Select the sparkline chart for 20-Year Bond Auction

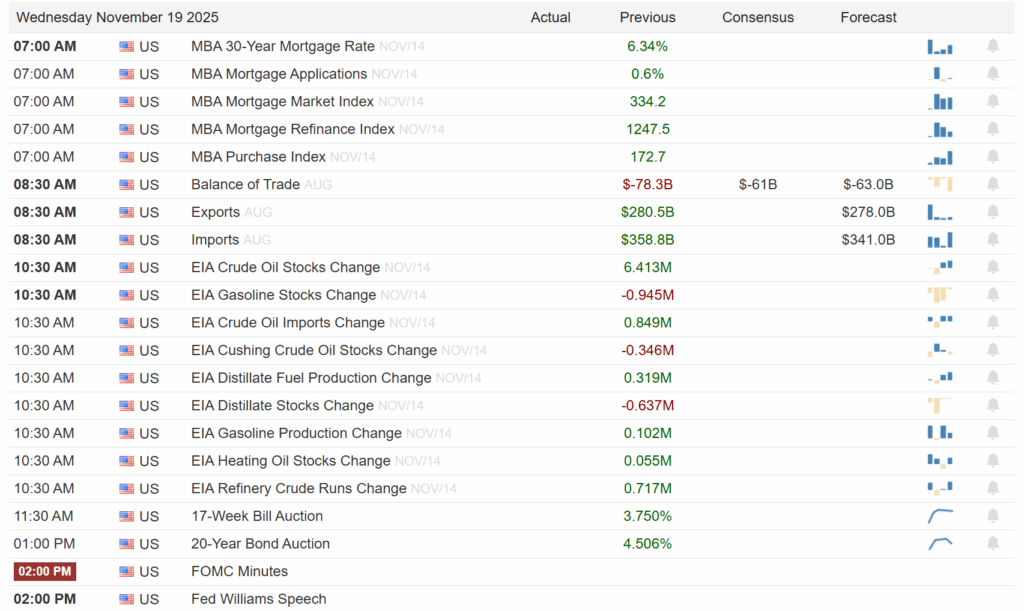point(940,543)
